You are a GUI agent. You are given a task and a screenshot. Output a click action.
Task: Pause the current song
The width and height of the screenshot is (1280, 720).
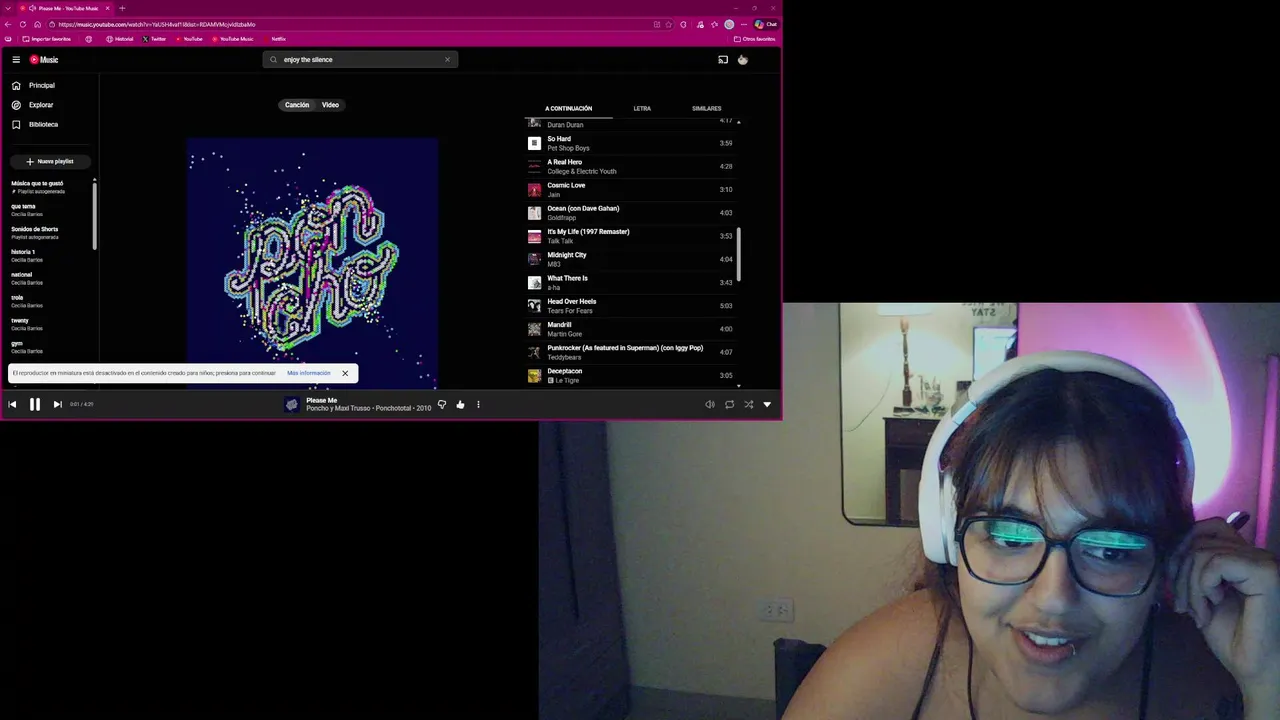(35, 404)
